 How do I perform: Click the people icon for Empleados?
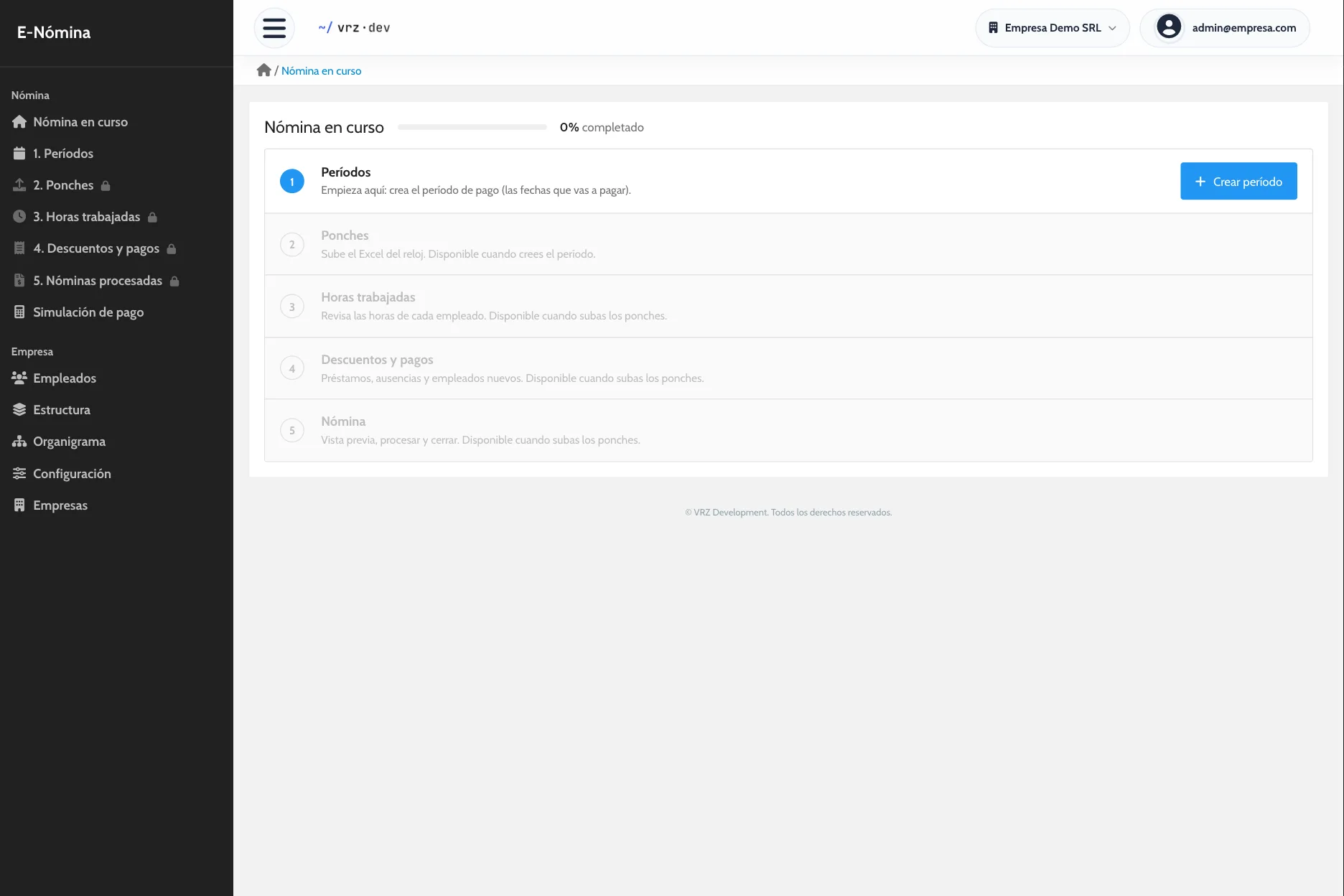19,378
